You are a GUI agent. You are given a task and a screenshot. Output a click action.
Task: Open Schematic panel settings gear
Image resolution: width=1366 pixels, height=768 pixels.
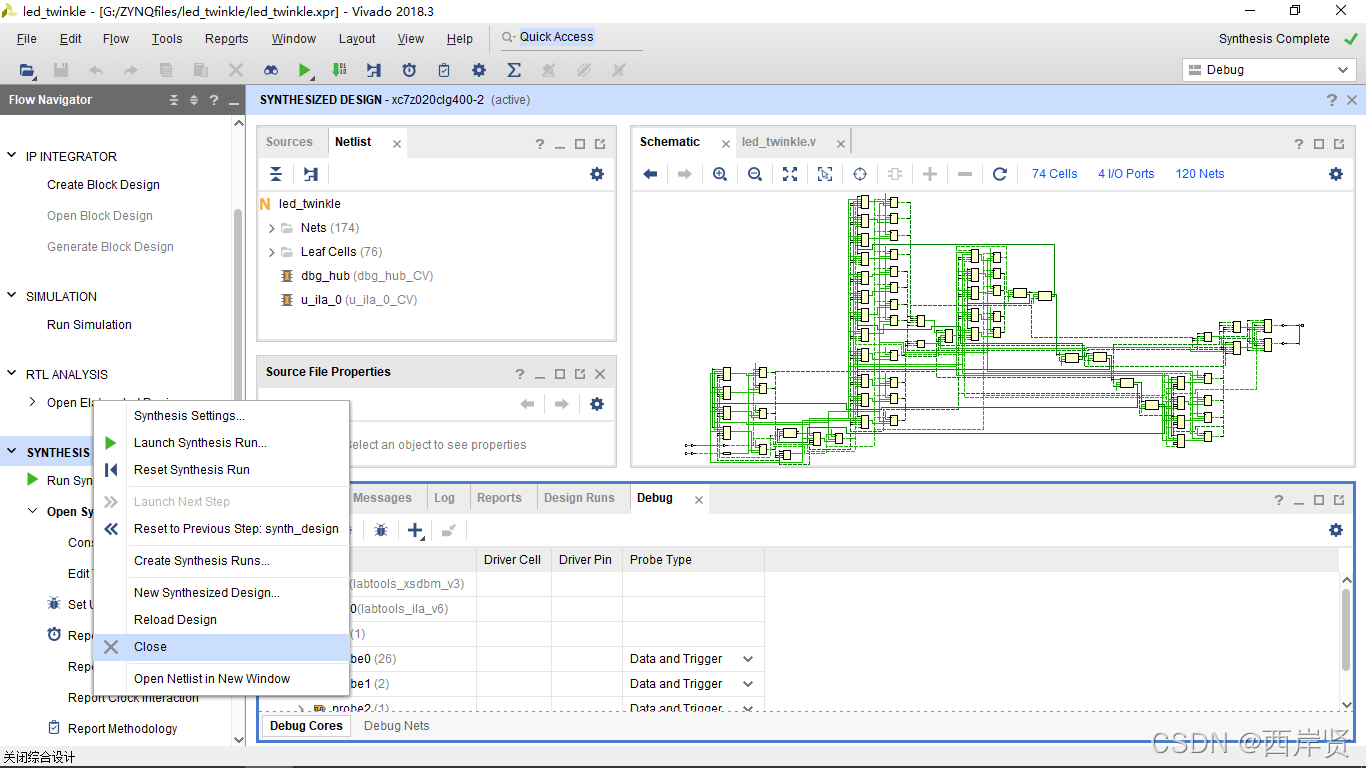coord(1336,174)
